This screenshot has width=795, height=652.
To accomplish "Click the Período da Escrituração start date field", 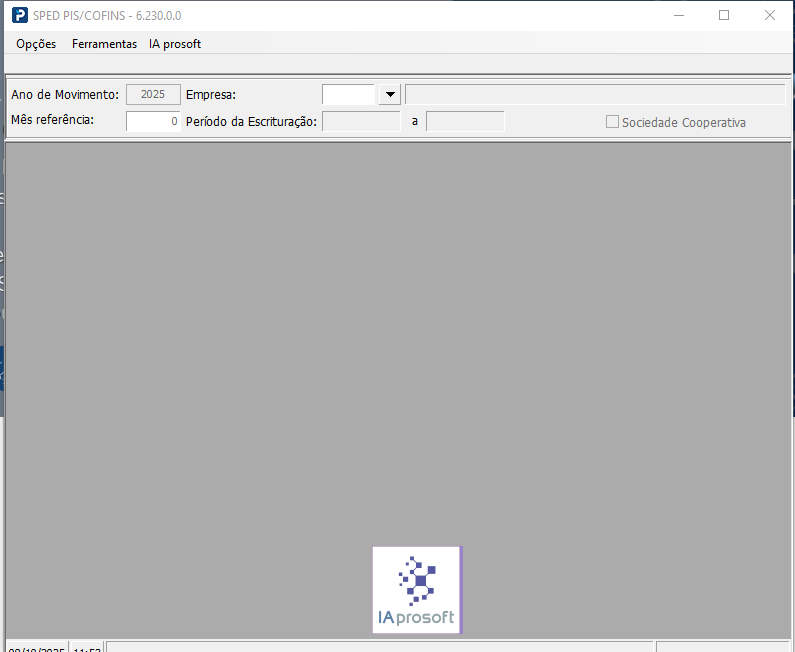I will click(x=361, y=122).
